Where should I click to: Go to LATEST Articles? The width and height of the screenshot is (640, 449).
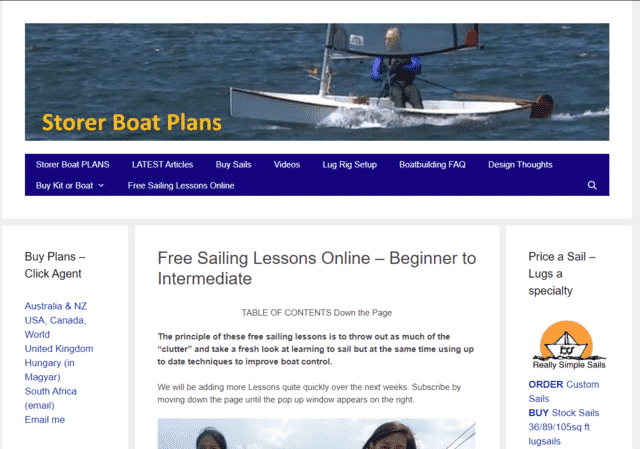point(162,164)
